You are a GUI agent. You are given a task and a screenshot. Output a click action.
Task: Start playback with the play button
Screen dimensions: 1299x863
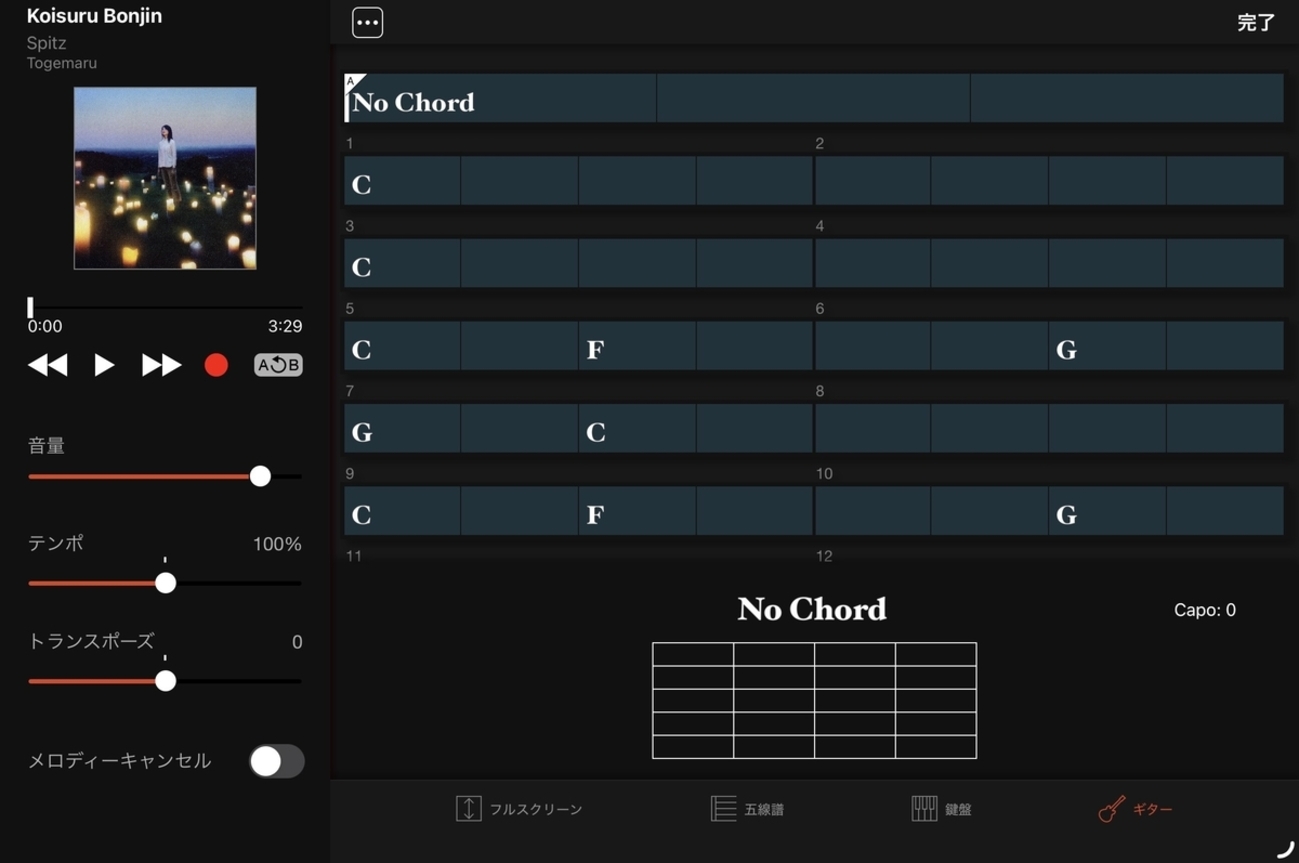(104, 365)
